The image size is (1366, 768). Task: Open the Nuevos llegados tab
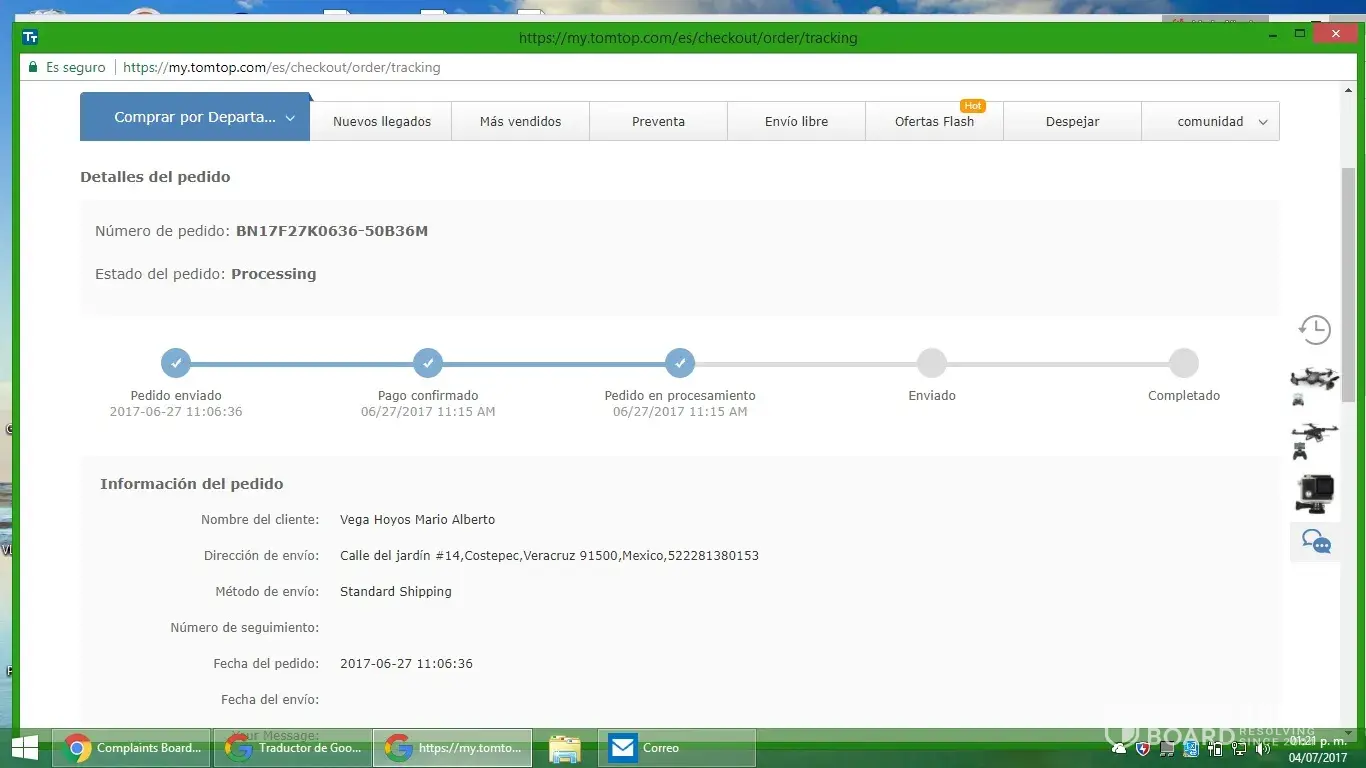(x=381, y=122)
